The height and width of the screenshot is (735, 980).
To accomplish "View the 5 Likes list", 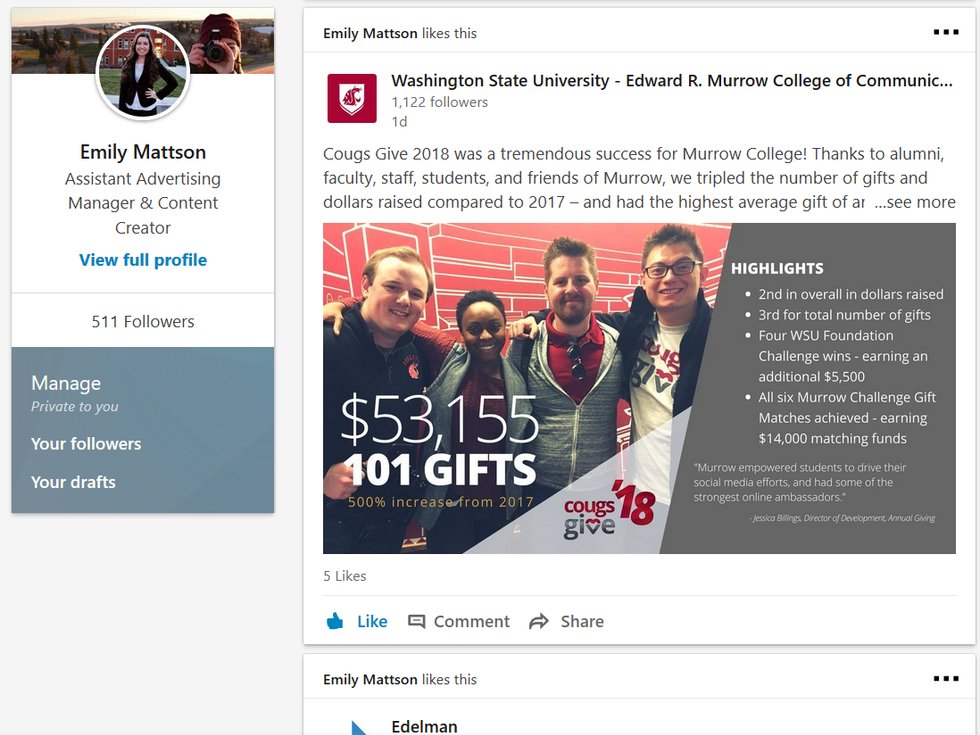I will [x=345, y=576].
